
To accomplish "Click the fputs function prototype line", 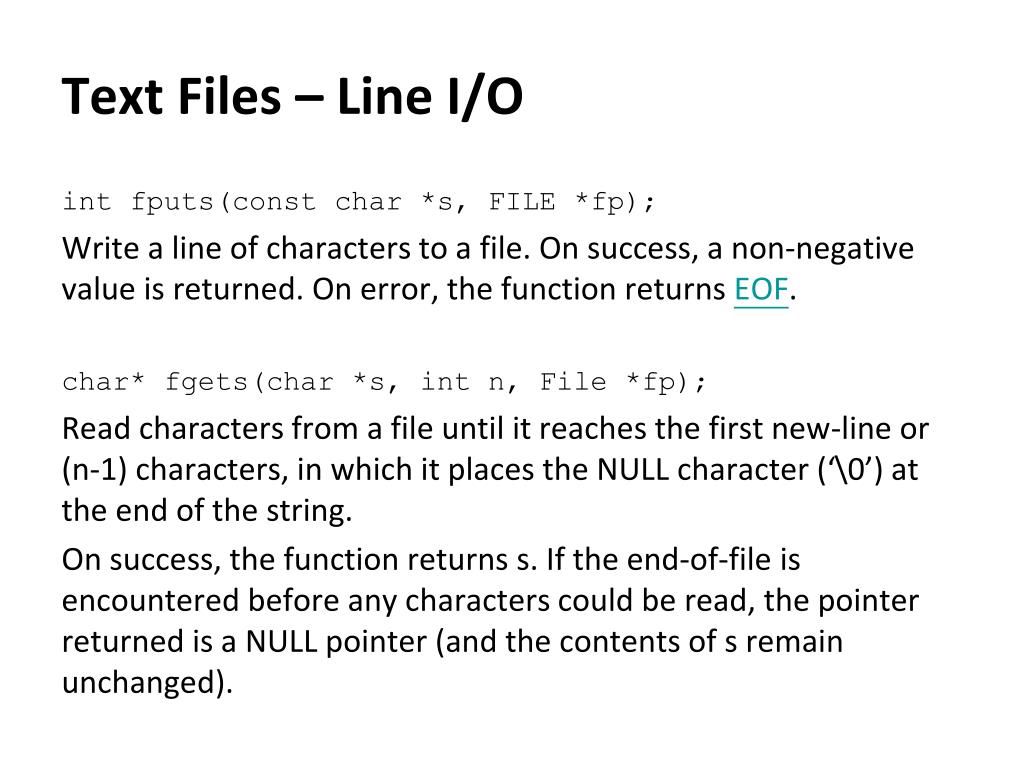I will pos(358,202).
